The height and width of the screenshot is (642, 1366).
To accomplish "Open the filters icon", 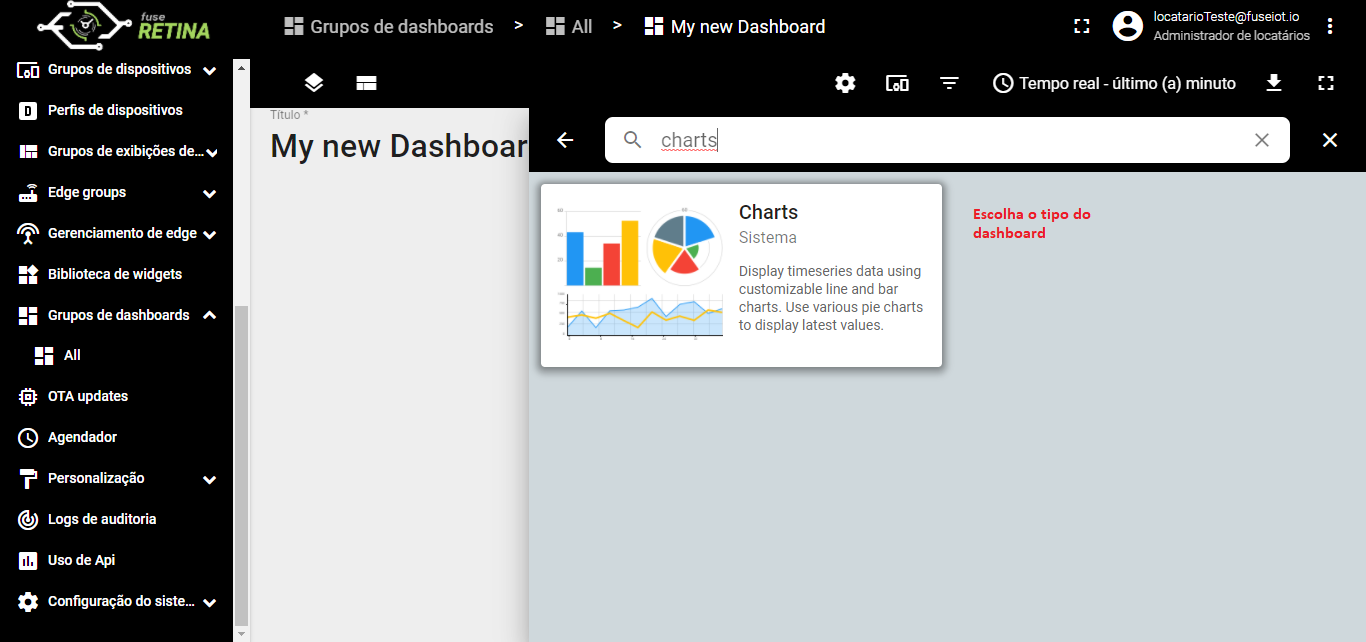I will click(x=949, y=83).
